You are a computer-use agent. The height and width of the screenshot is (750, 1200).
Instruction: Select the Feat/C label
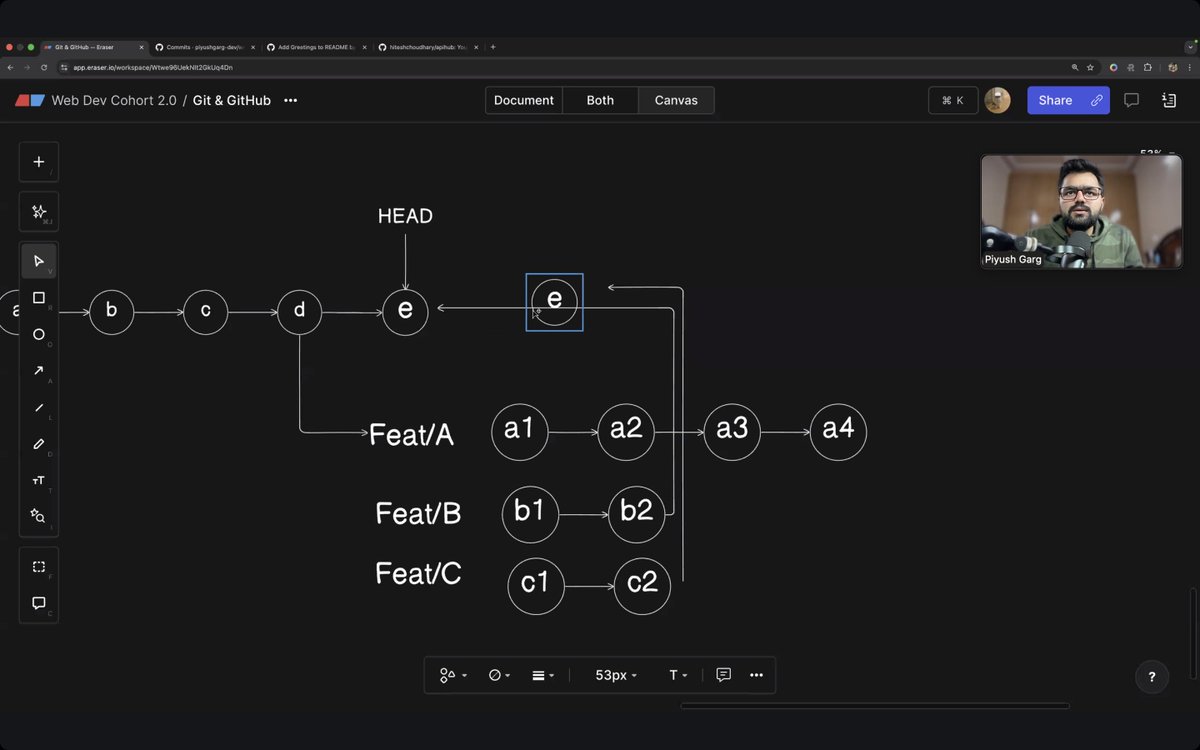click(x=418, y=573)
